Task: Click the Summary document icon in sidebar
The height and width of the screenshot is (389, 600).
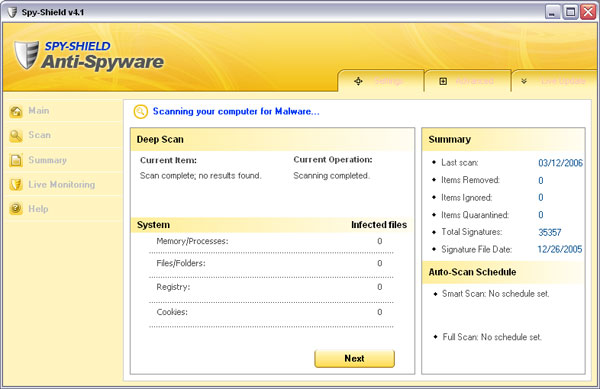Action: point(16,160)
